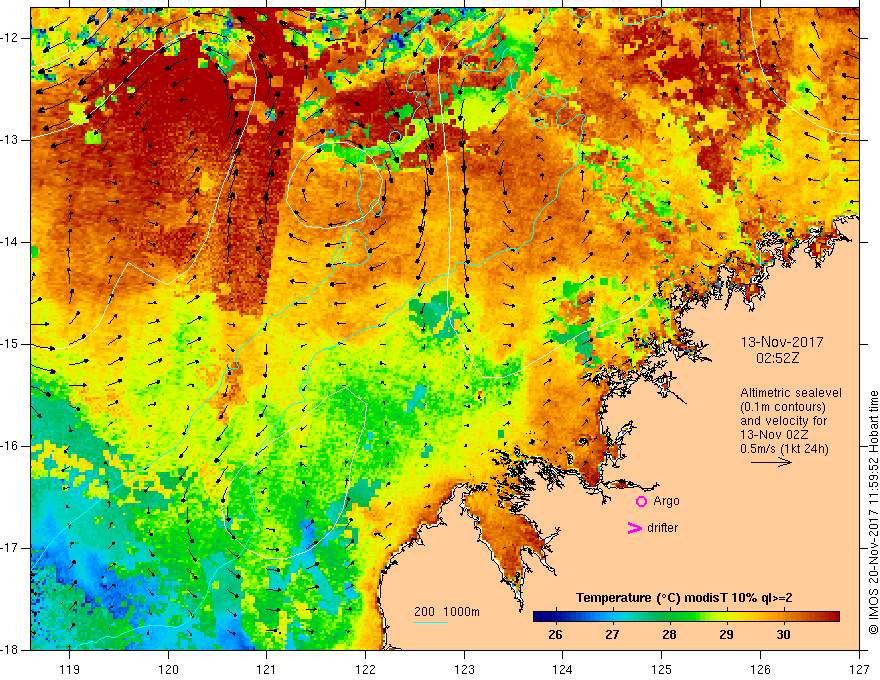Click longitude axis label 127
The image size is (880, 680).
point(859,669)
